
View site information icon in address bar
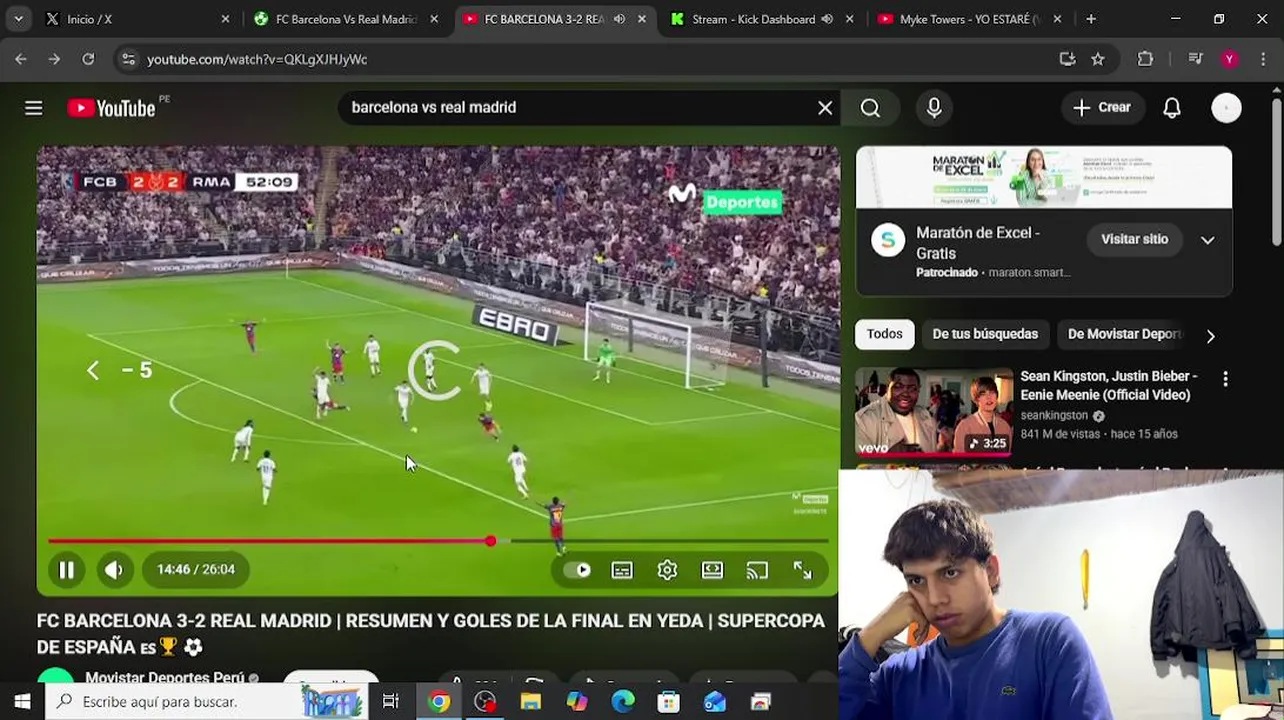(x=128, y=59)
